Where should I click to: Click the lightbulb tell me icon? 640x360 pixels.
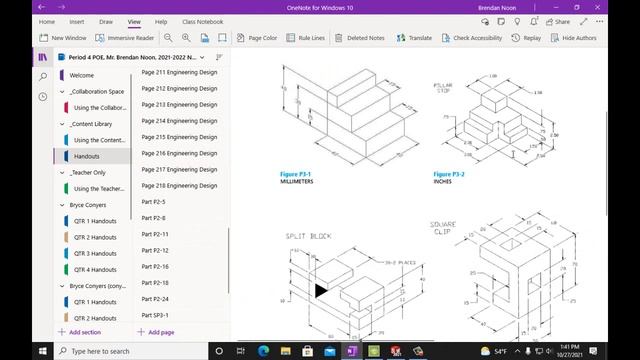[x=517, y=22]
